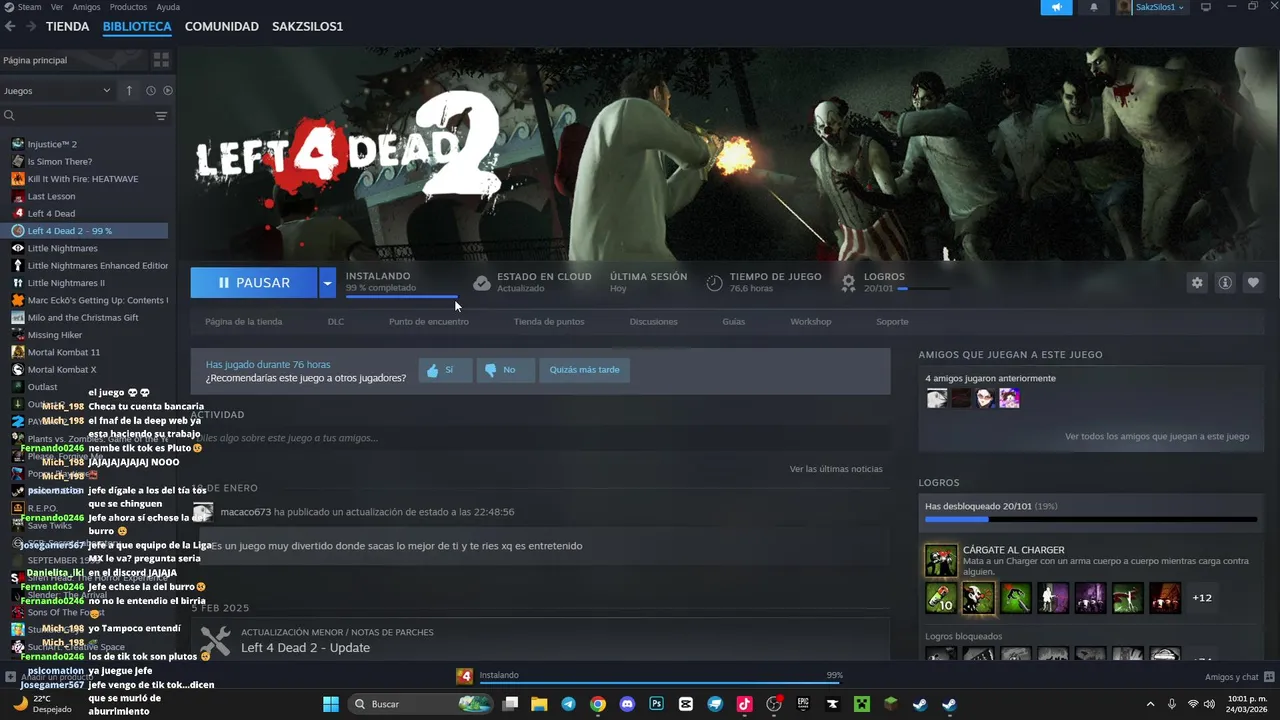1280x720 pixels.
Task: Open the purple friend avatar
Action: (x=1009, y=399)
